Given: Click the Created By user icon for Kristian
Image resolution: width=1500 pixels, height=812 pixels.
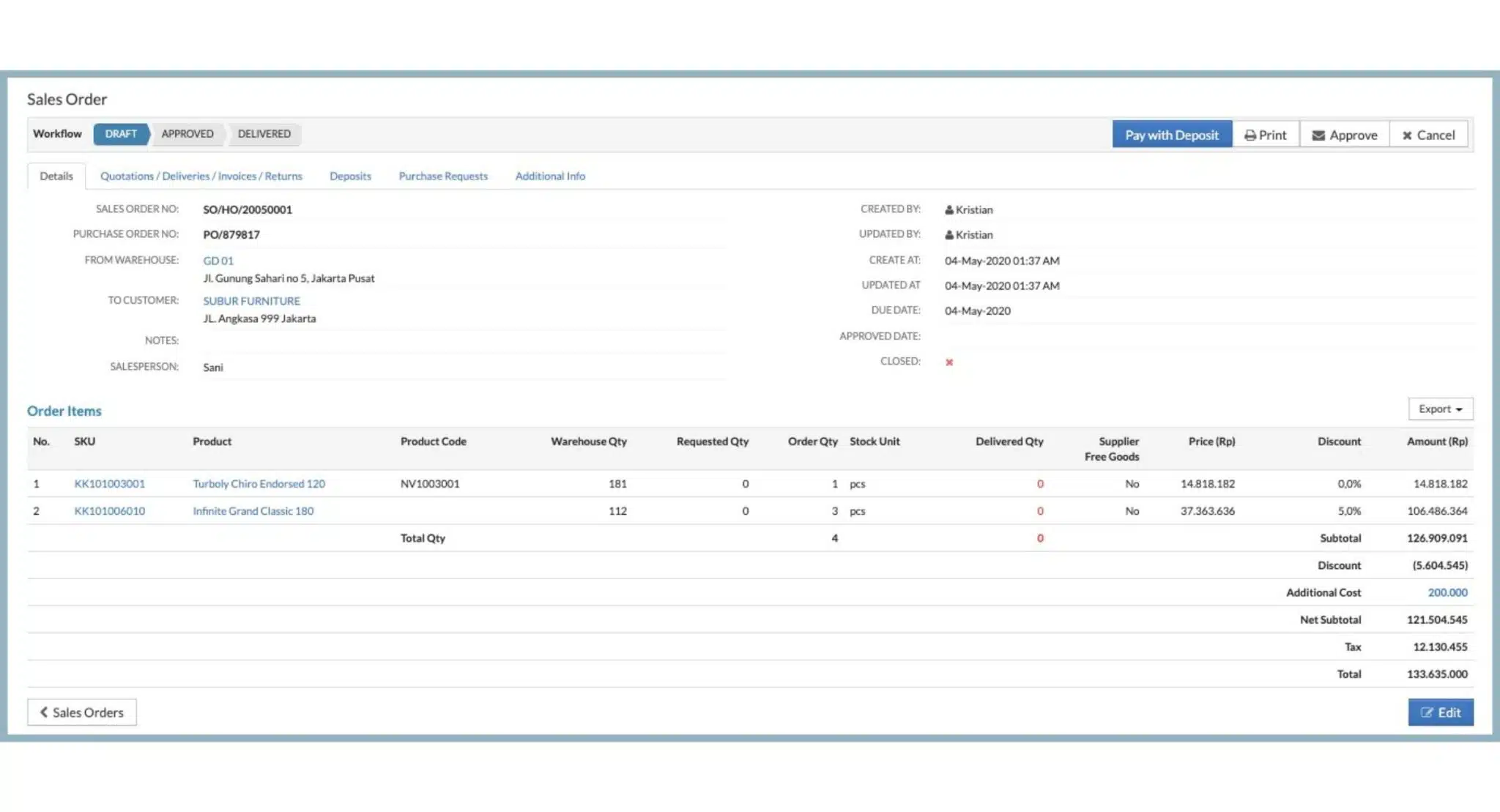Looking at the screenshot, I should (949, 210).
